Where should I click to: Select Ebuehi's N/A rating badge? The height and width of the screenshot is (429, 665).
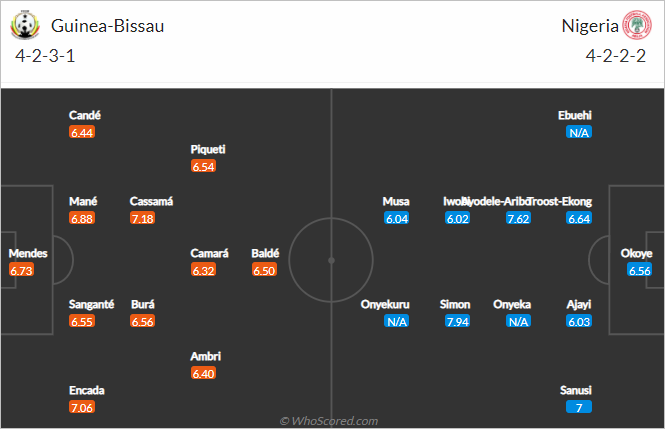coord(579,132)
